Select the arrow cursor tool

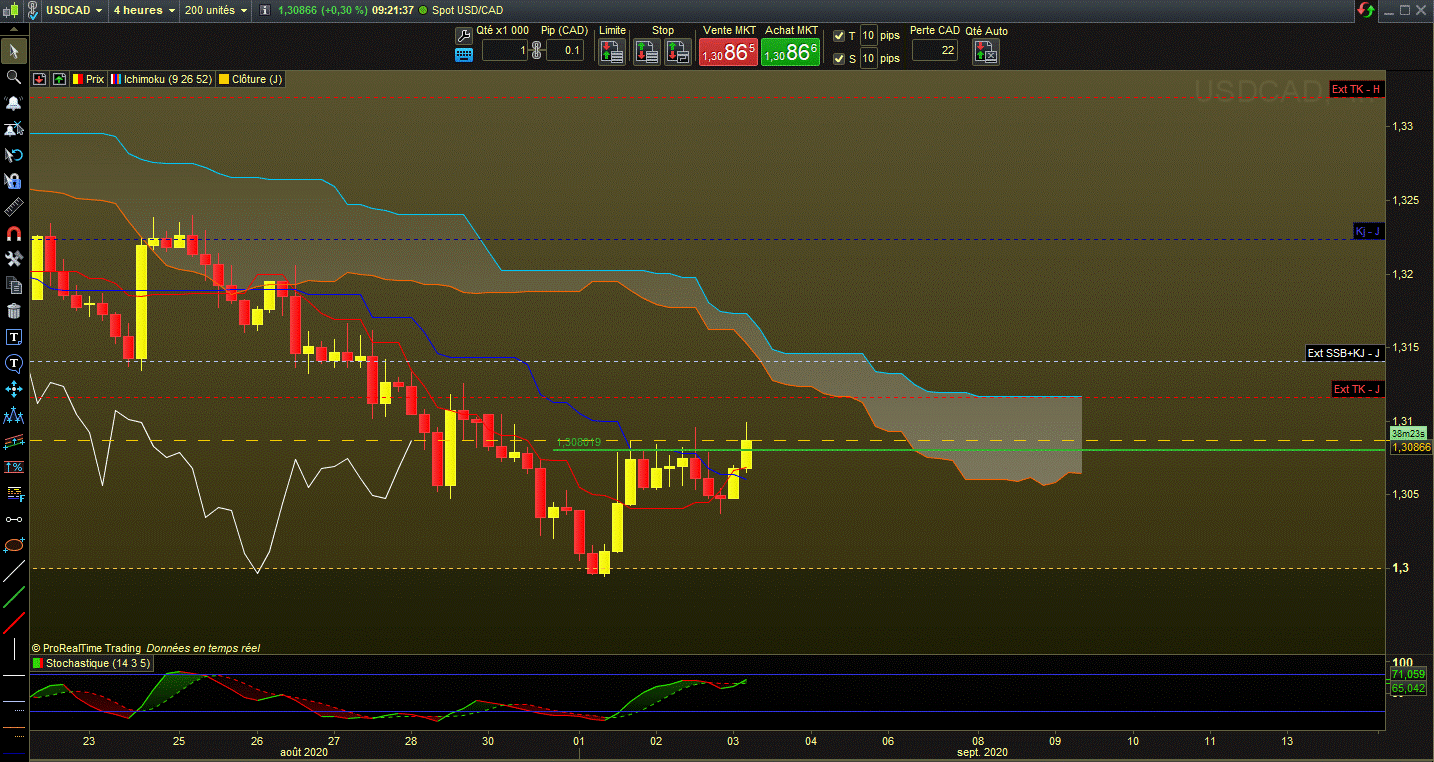[14, 50]
